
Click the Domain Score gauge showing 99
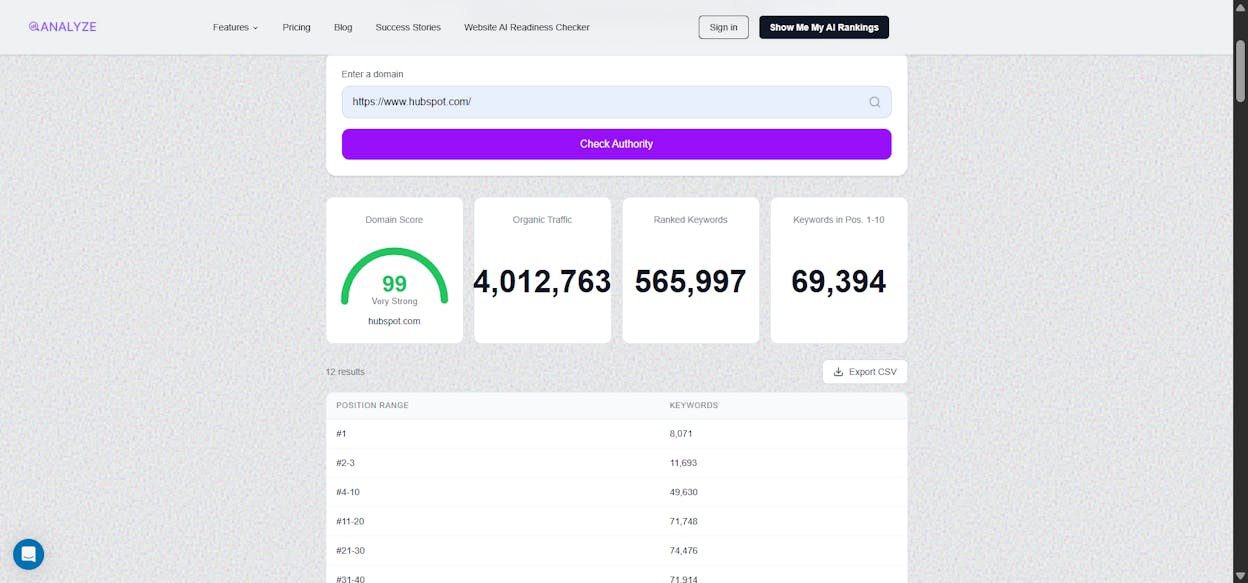tap(394, 277)
